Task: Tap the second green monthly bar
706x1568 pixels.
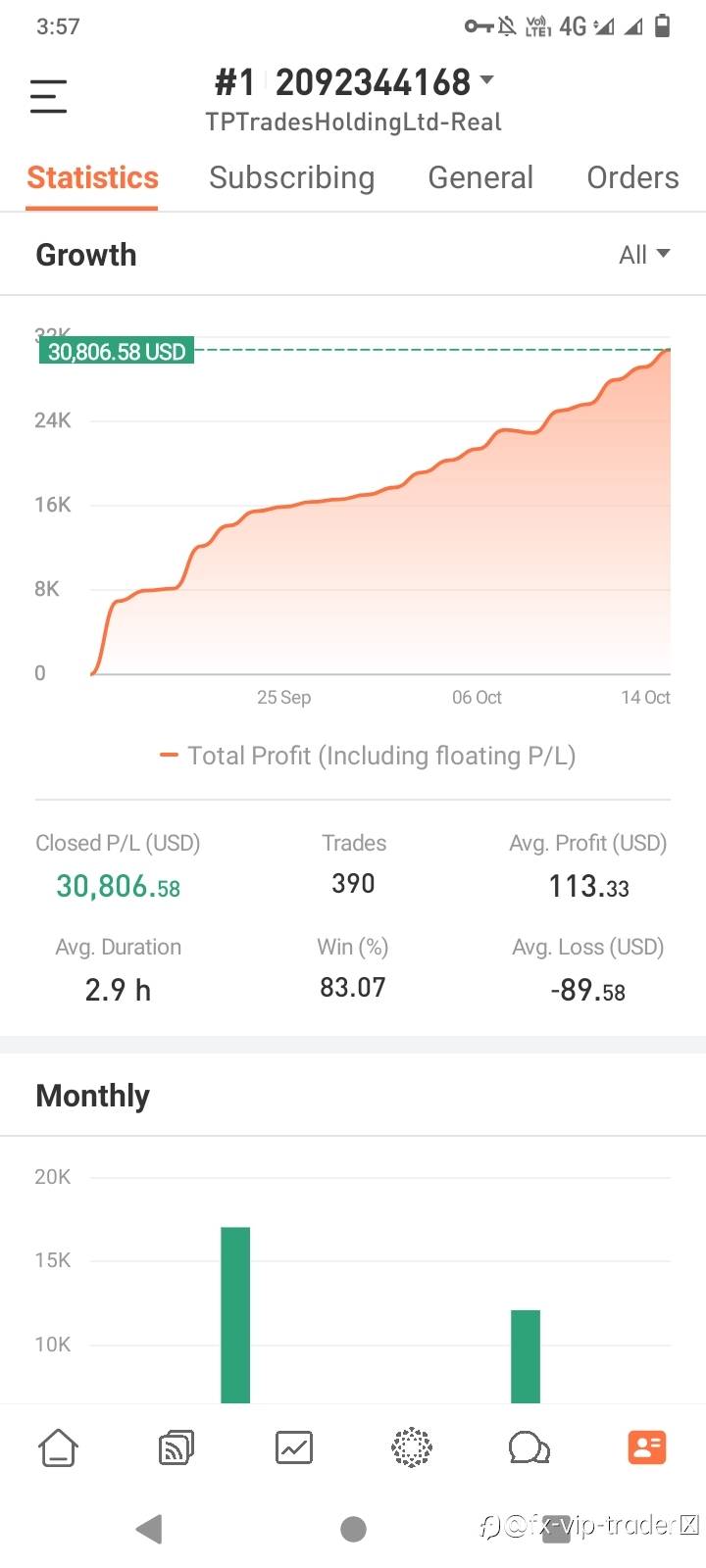Action: coord(526,1355)
